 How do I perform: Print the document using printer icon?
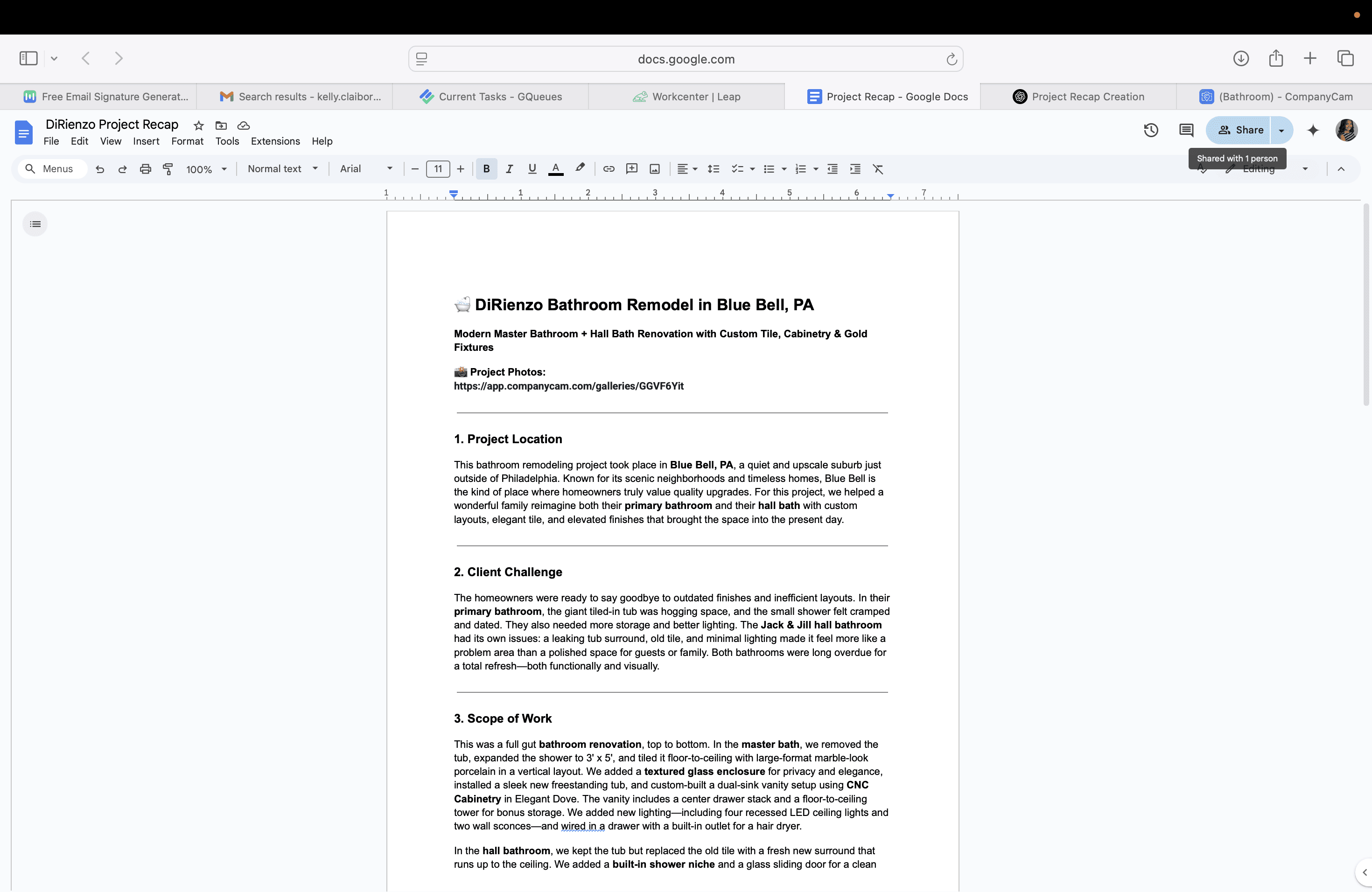(x=145, y=169)
